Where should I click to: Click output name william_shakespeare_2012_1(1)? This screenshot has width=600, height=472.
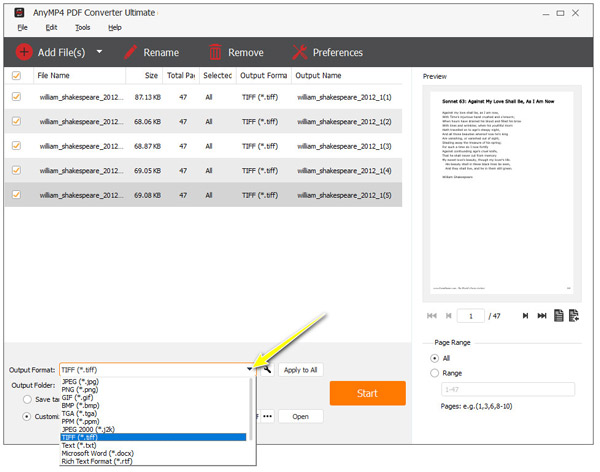pos(344,97)
